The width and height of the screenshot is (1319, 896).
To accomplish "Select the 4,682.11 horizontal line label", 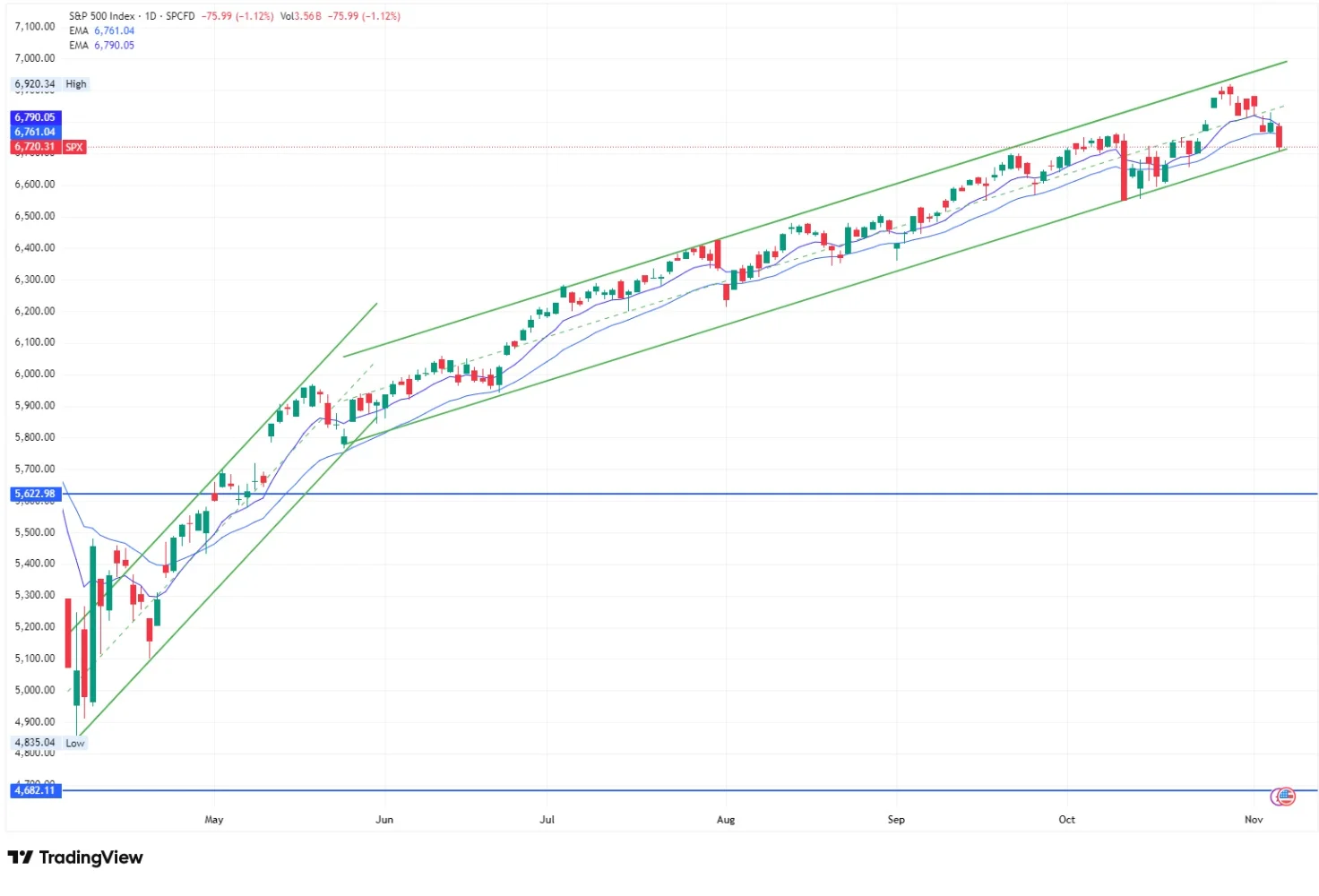I will click(x=35, y=790).
